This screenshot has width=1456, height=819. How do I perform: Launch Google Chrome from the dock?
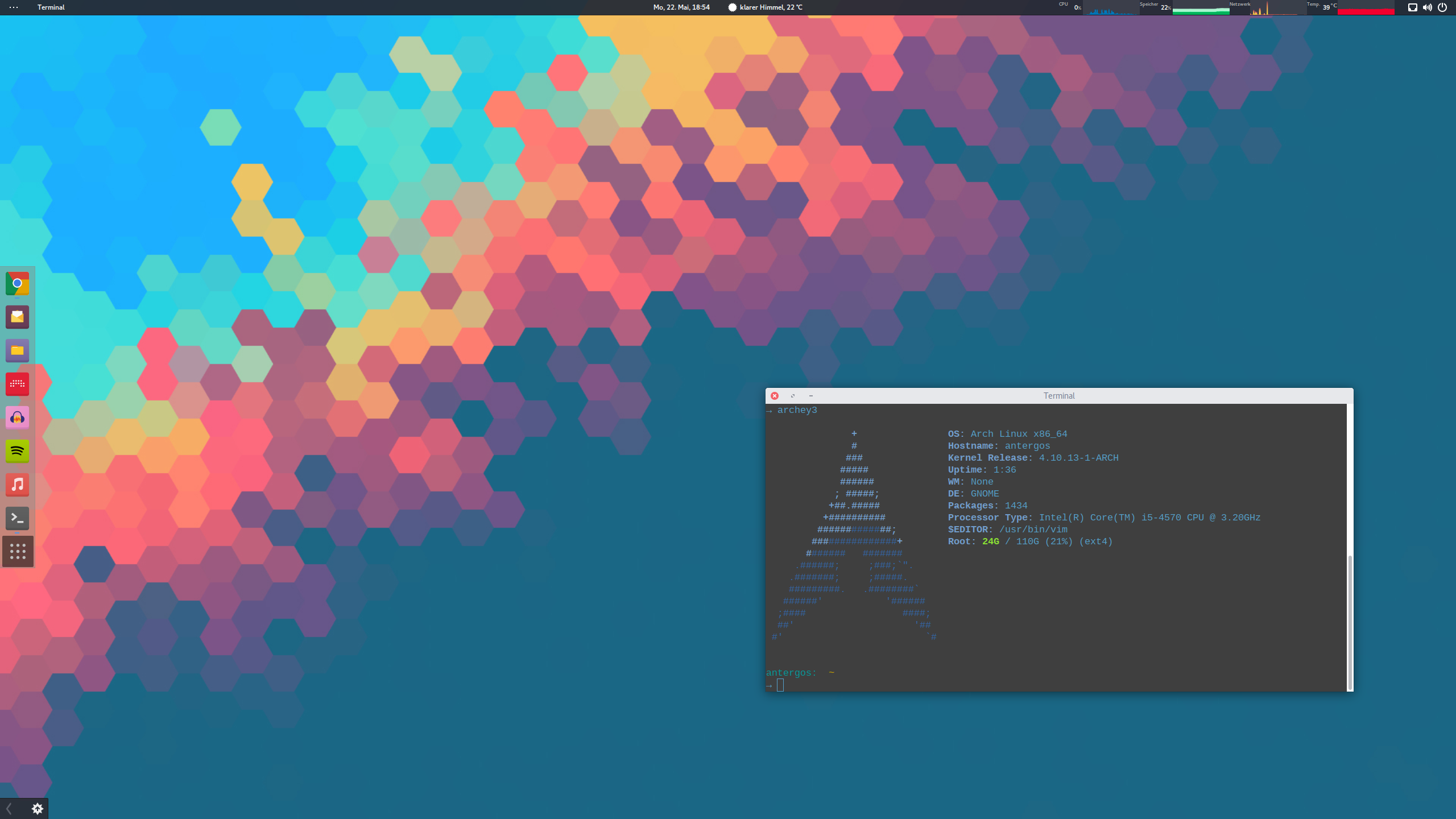coord(17,283)
